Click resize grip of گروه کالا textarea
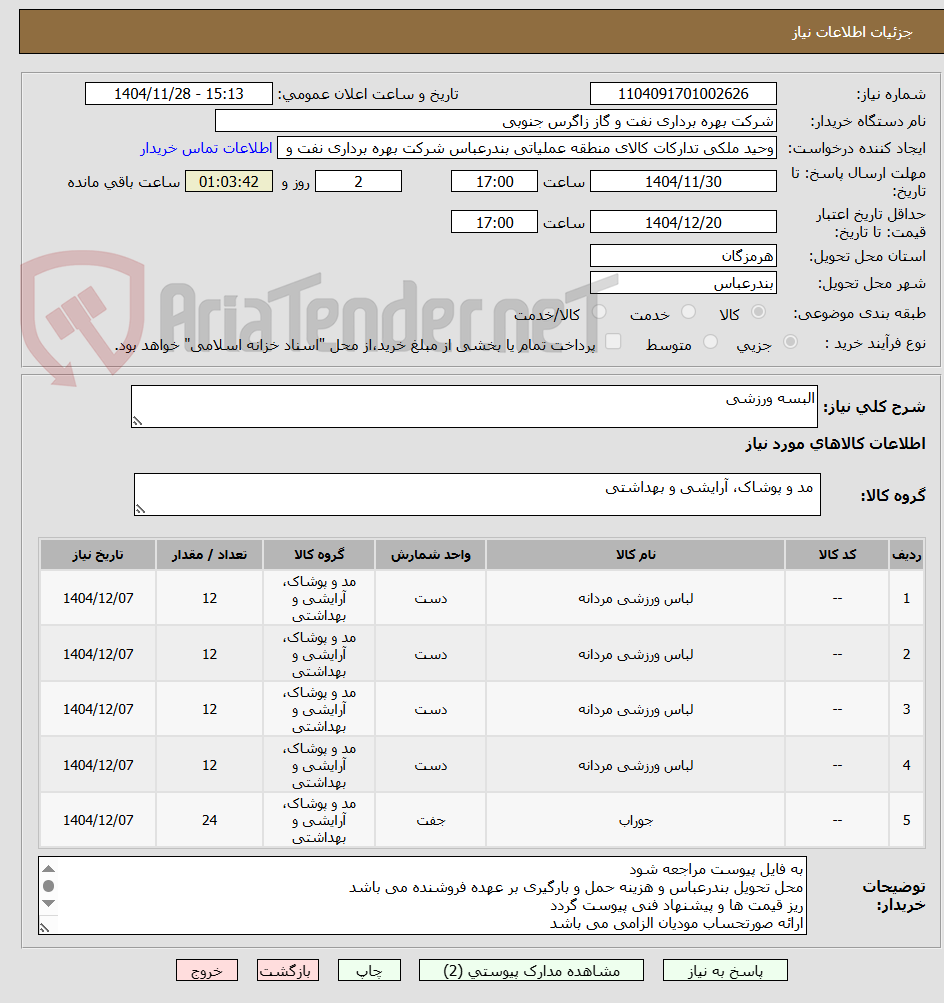This screenshot has width=944, height=1003. [140, 509]
